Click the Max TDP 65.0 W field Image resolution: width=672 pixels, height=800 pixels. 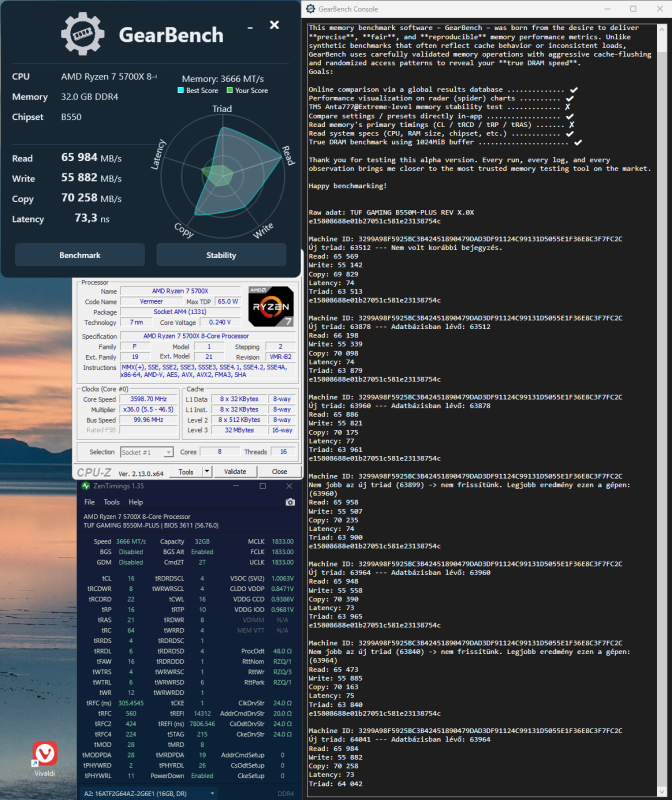228,302
